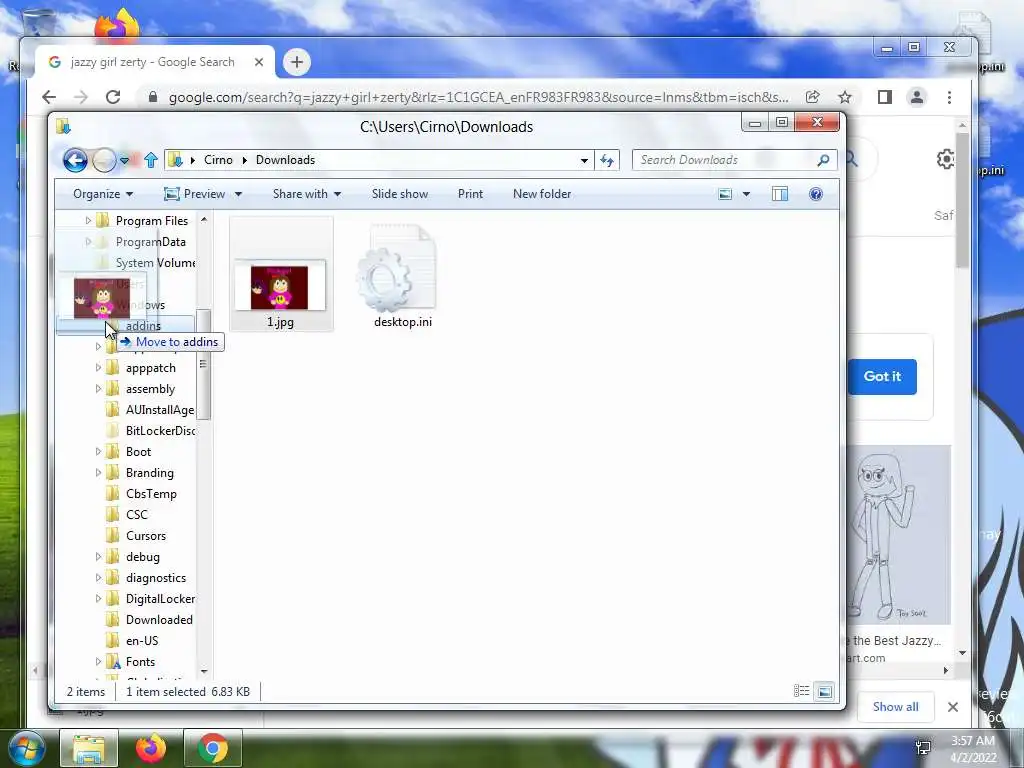This screenshot has height=768, width=1024.
Task: Open the Organize dropdown menu
Action: [x=103, y=194]
